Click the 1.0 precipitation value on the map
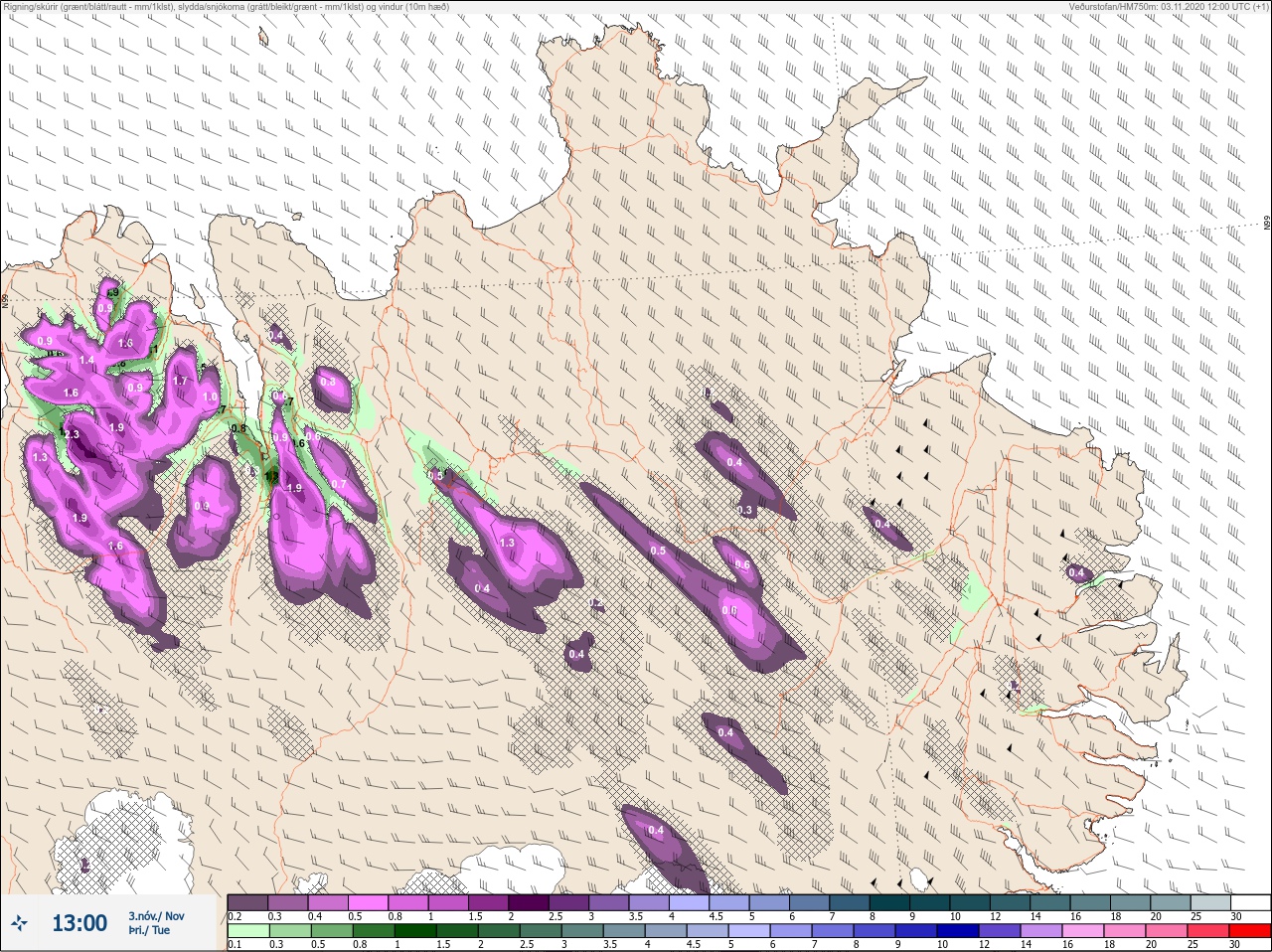 210,397
